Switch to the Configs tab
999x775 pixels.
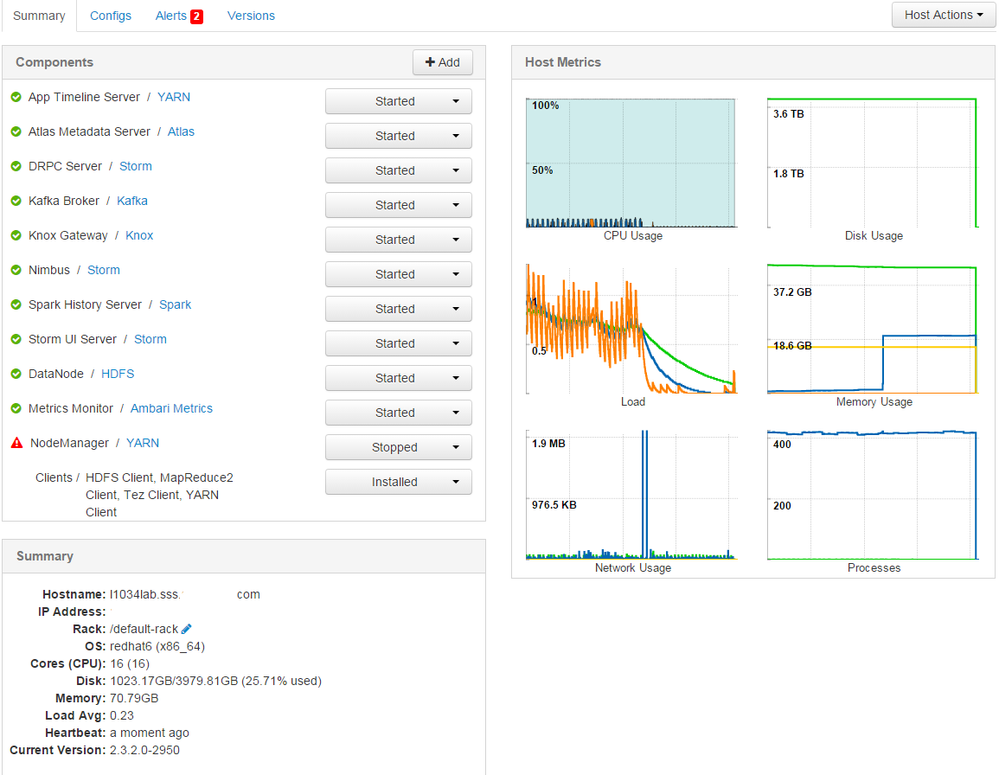coord(110,16)
